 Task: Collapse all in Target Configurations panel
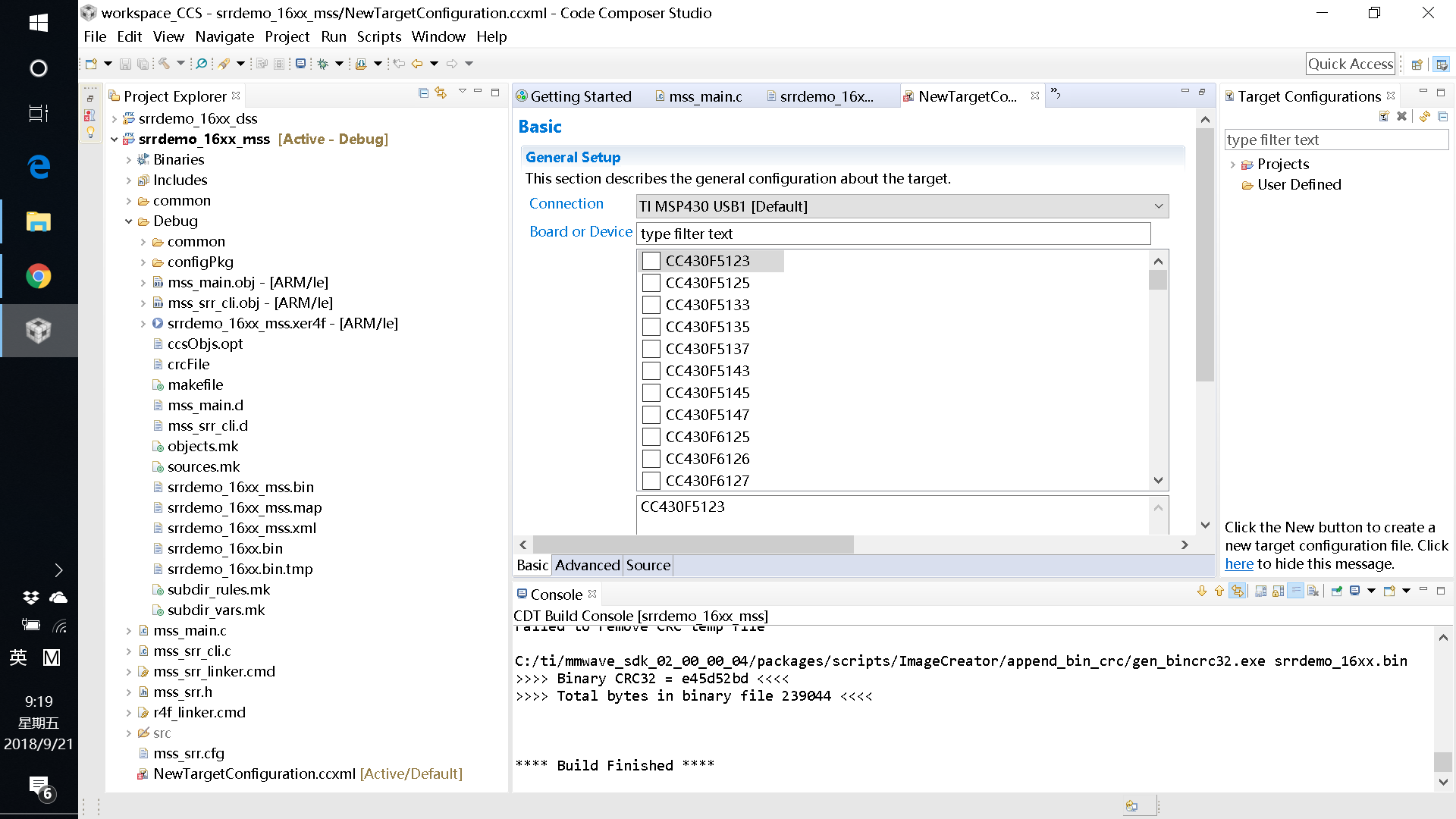tap(1443, 116)
